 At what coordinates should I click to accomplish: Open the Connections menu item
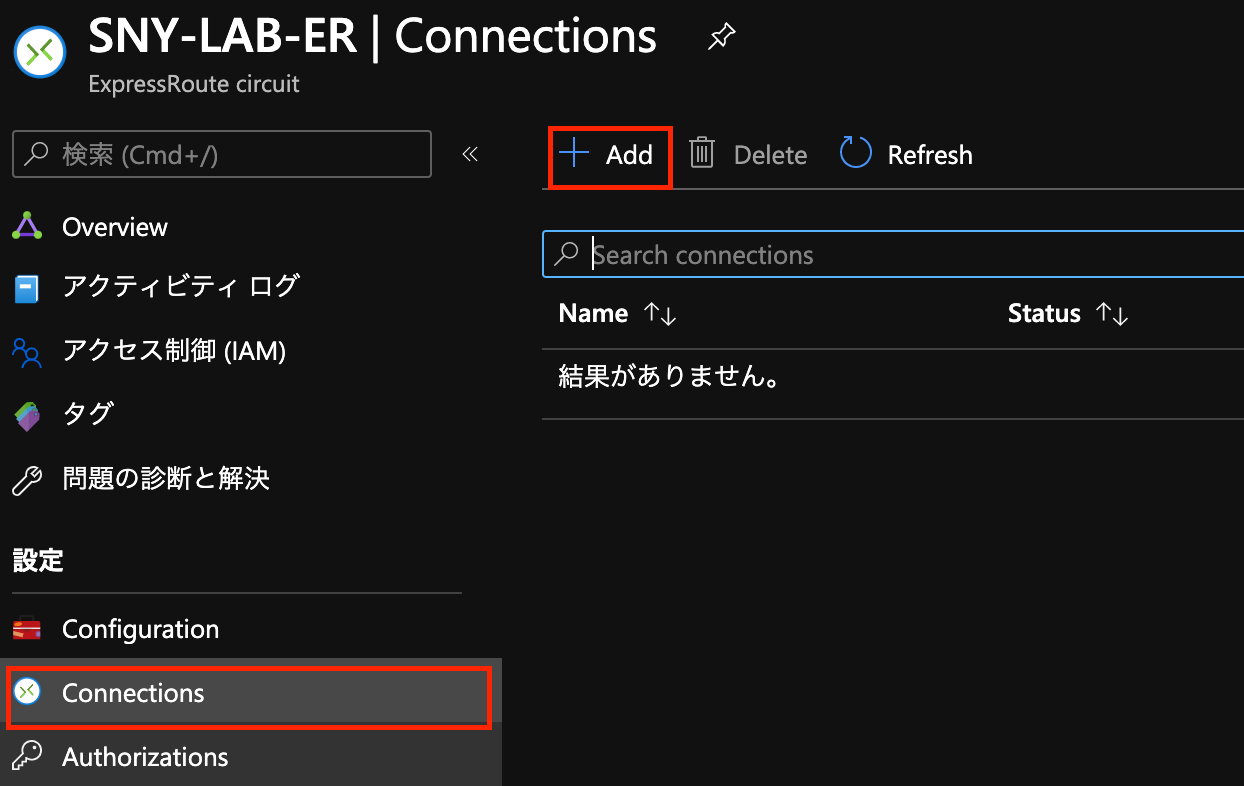[x=133, y=691]
